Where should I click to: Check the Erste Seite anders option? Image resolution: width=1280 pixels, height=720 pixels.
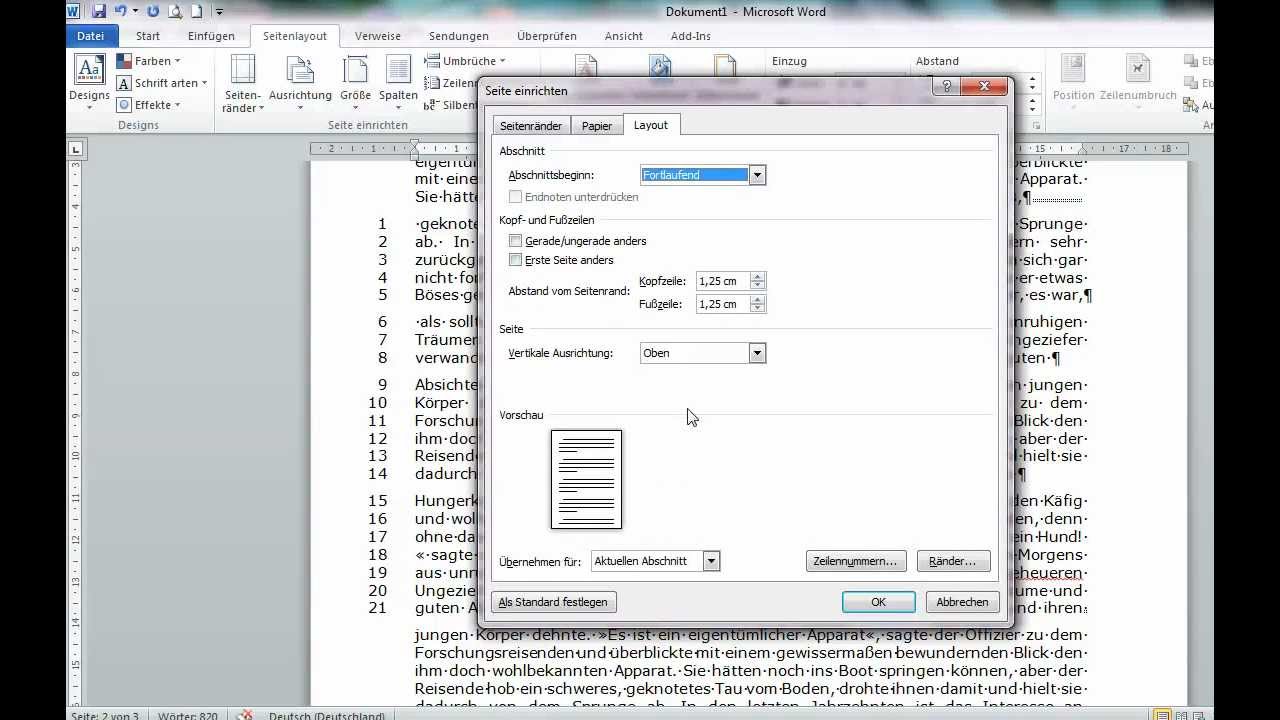pos(516,260)
